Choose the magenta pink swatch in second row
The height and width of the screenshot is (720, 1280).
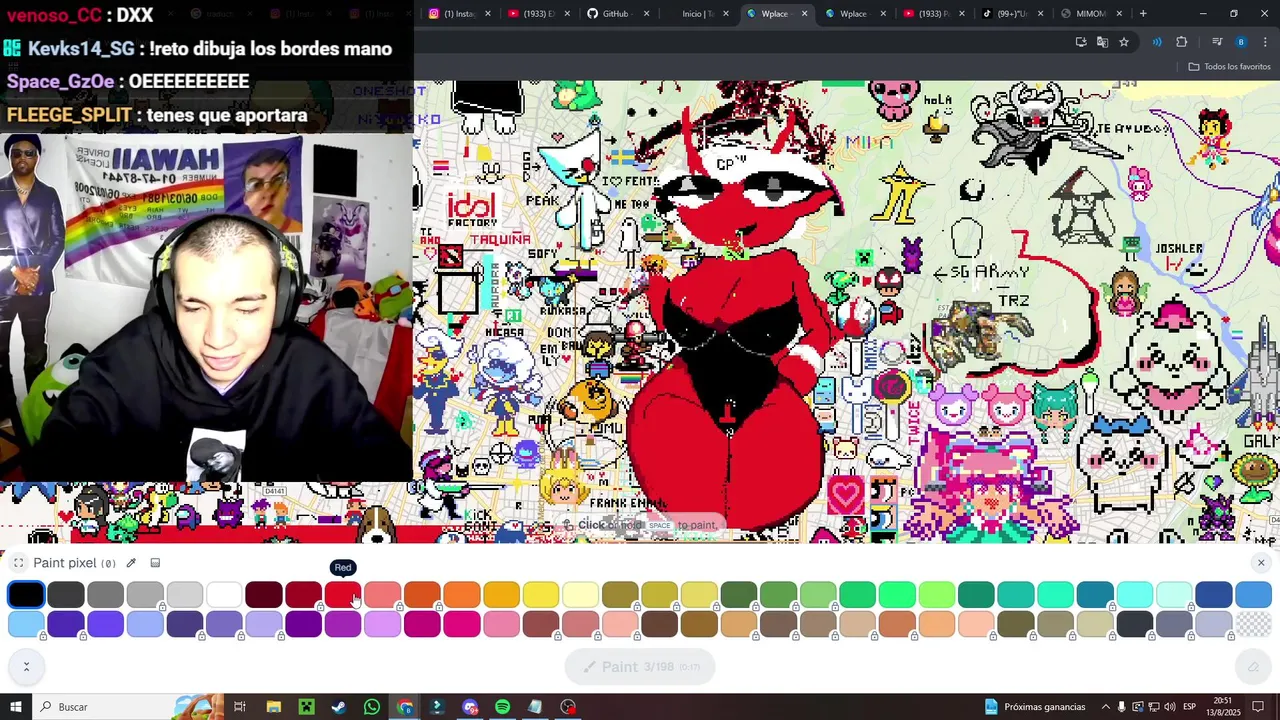coord(461,625)
